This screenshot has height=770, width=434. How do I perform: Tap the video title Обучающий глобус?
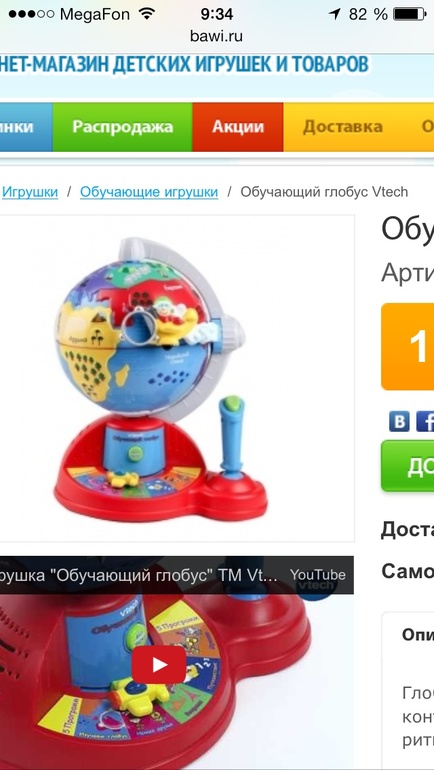coord(139,575)
